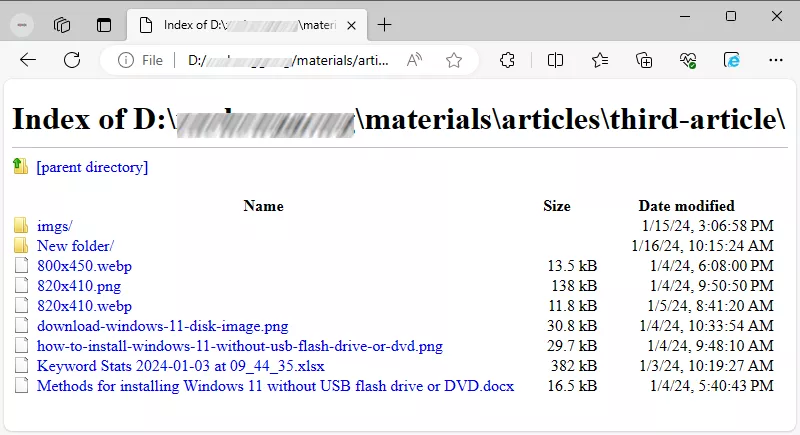The image size is (800, 435).
Task: Open 800x450.webp file
Action: [84, 266]
